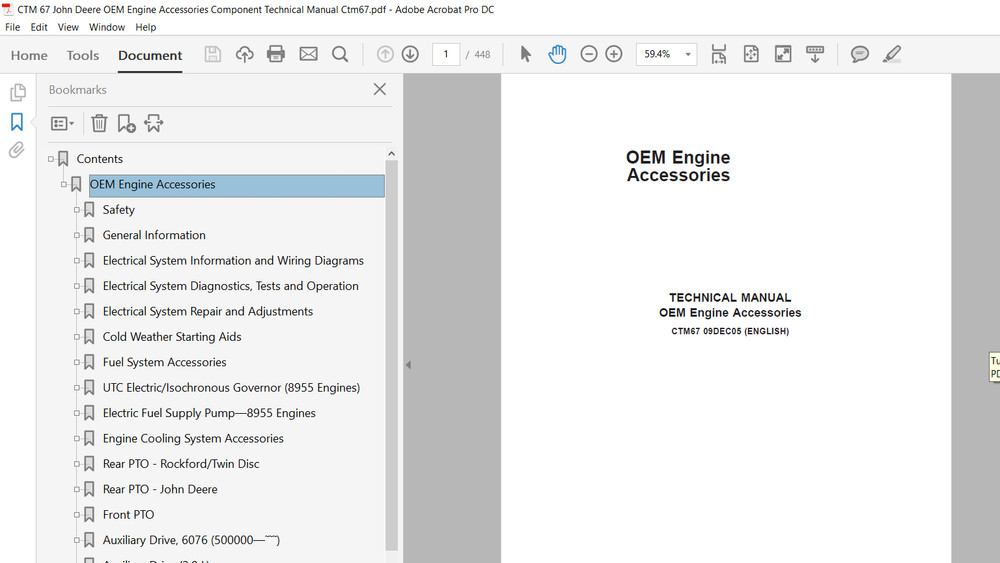Switch to the Home tab
Image resolution: width=1000 pixels, height=563 pixels.
coord(29,55)
